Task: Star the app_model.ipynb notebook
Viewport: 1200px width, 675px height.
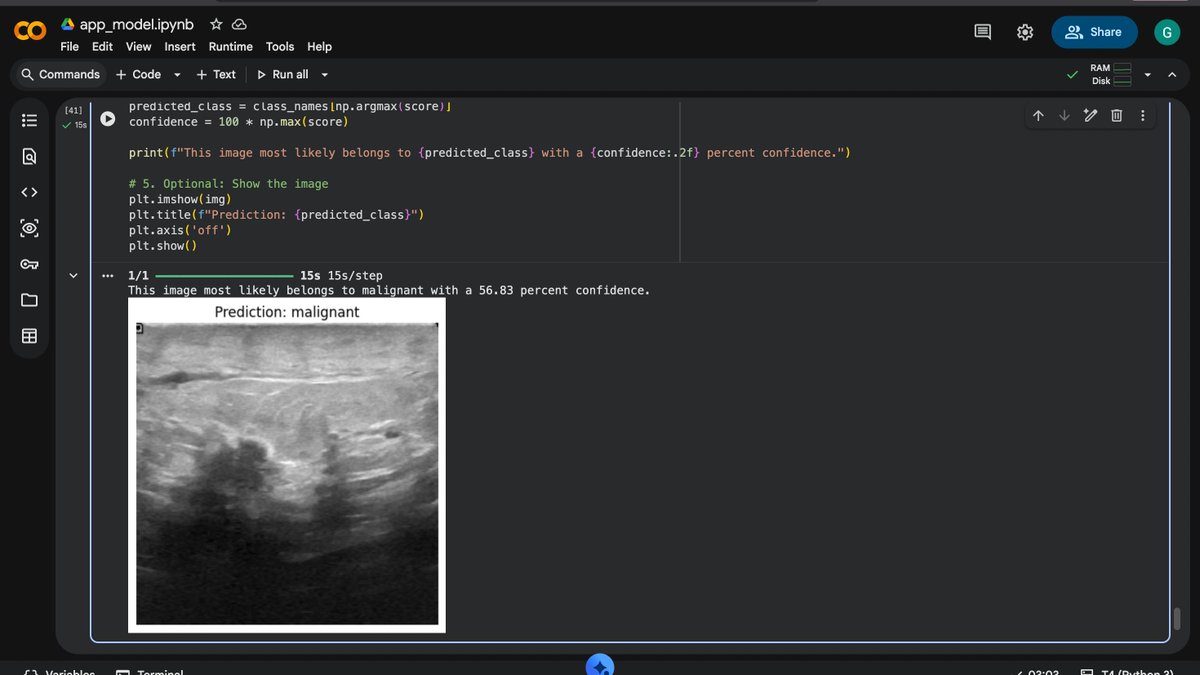Action: click(216, 24)
